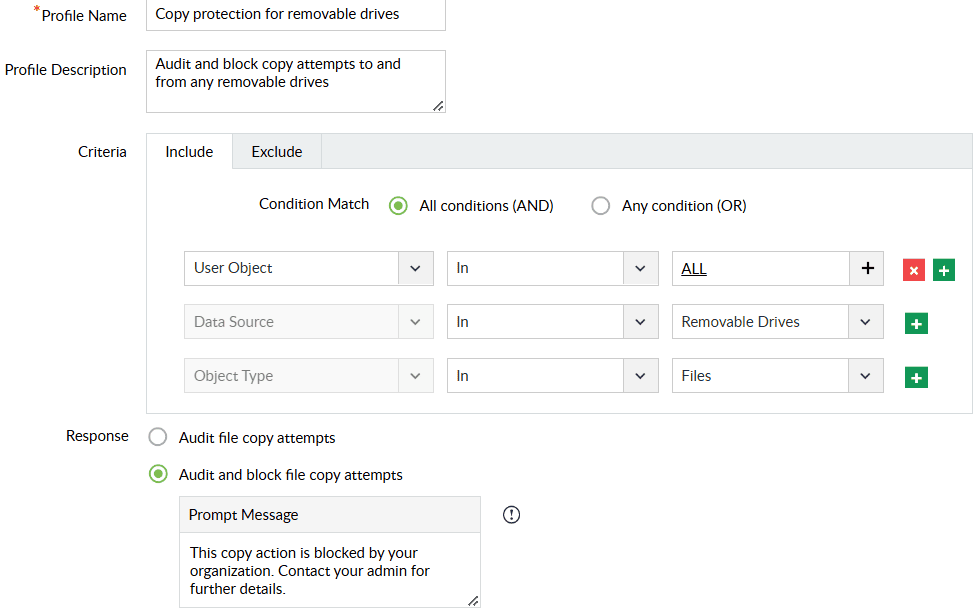Click plus to choose user objects
Image resolution: width=979 pixels, height=615 pixels.
point(867,268)
